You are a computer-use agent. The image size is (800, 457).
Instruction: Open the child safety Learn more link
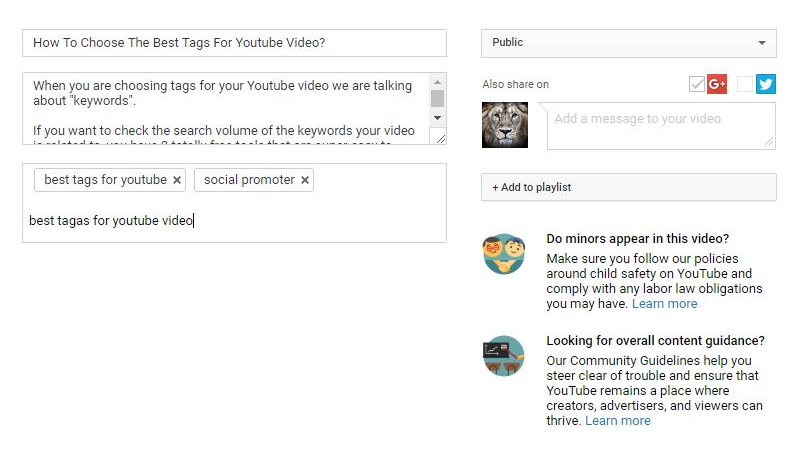point(664,304)
